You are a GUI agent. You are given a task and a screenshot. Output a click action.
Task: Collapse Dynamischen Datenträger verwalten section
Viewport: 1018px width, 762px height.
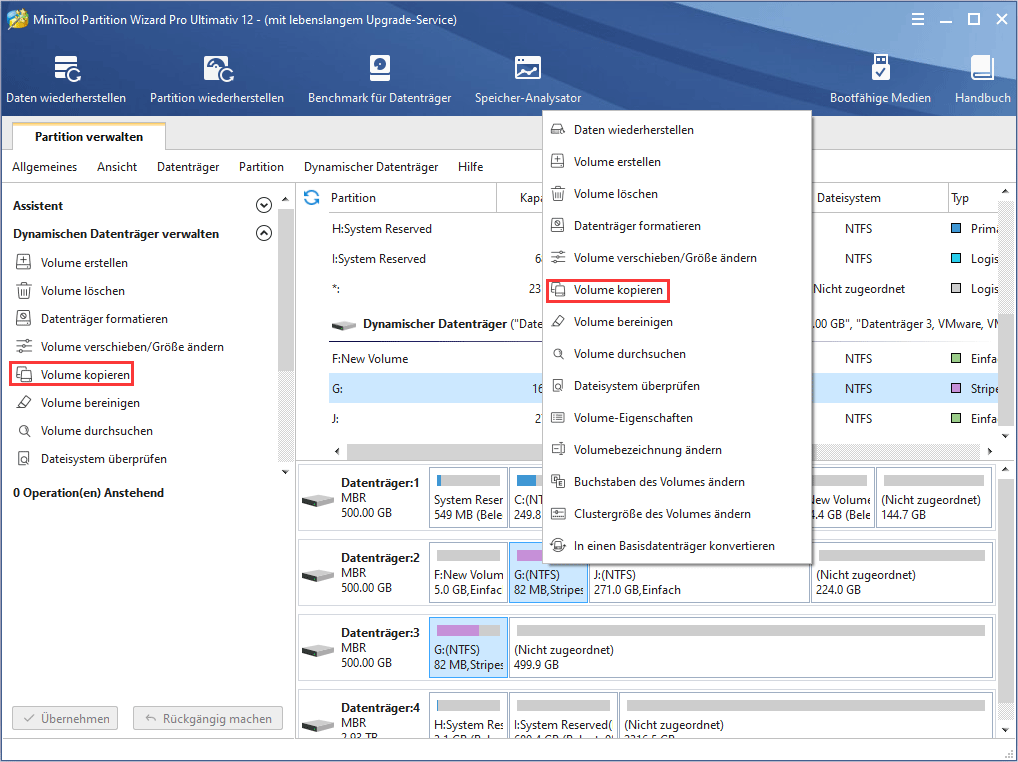pos(264,233)
